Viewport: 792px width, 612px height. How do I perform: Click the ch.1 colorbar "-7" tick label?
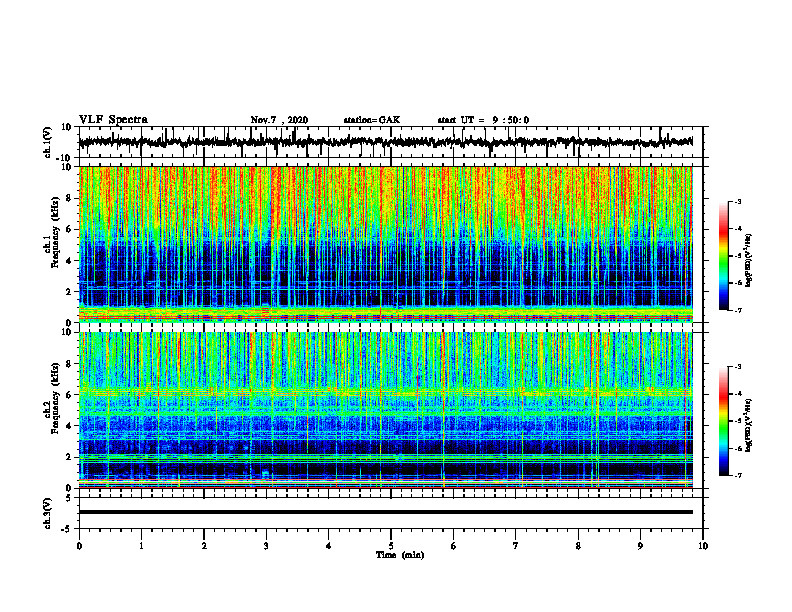click(737, 310)
